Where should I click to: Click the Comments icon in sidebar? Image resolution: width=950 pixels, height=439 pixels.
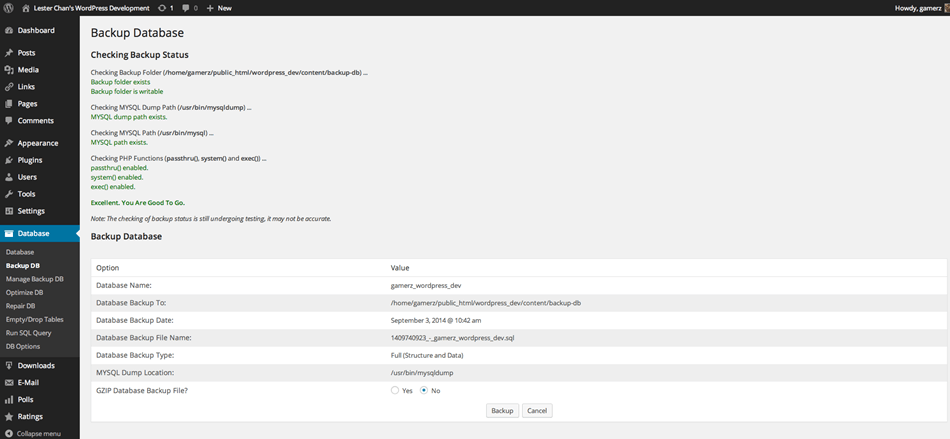(9, 120)
